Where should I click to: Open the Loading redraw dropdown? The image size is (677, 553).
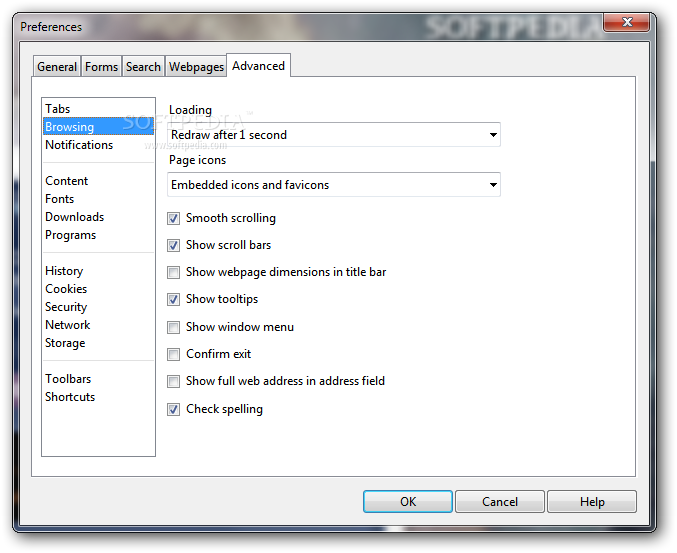(334, 135)
